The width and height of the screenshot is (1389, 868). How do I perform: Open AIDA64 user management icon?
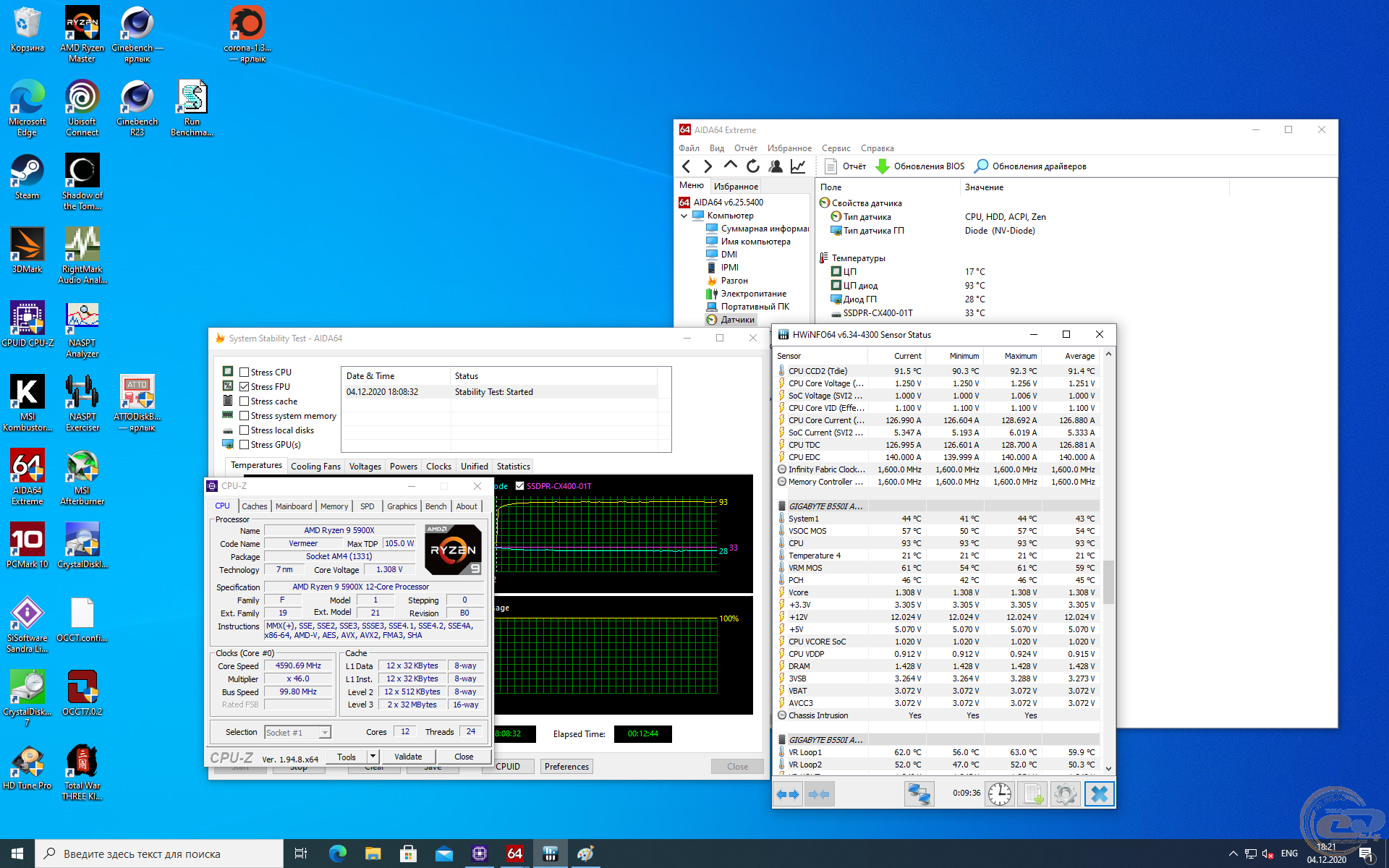pos(776,166)
